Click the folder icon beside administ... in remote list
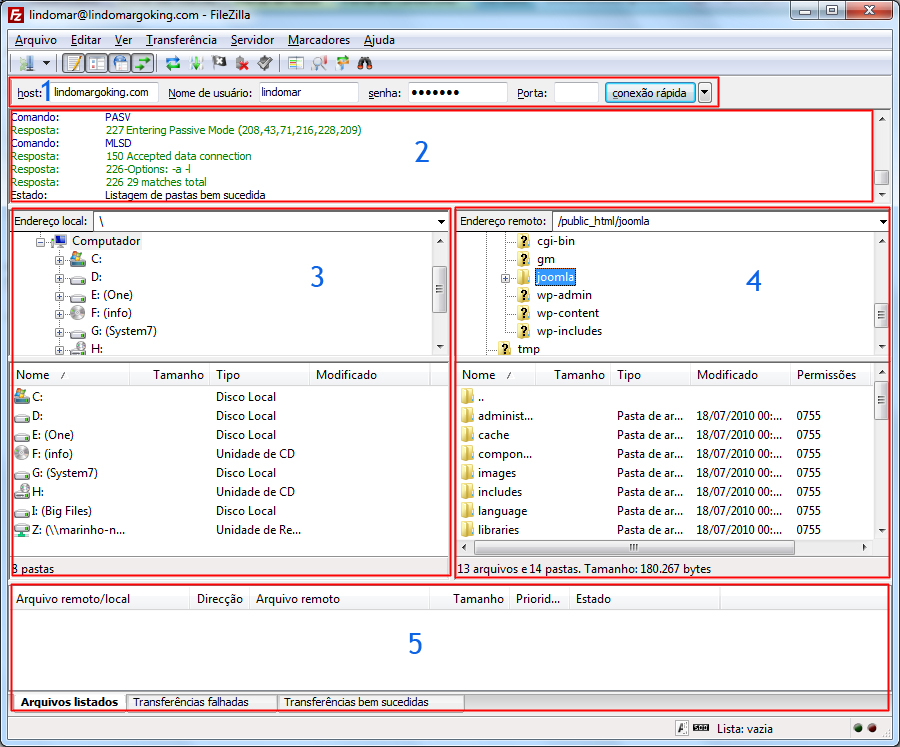900x747 pixels. pos(468,415)
